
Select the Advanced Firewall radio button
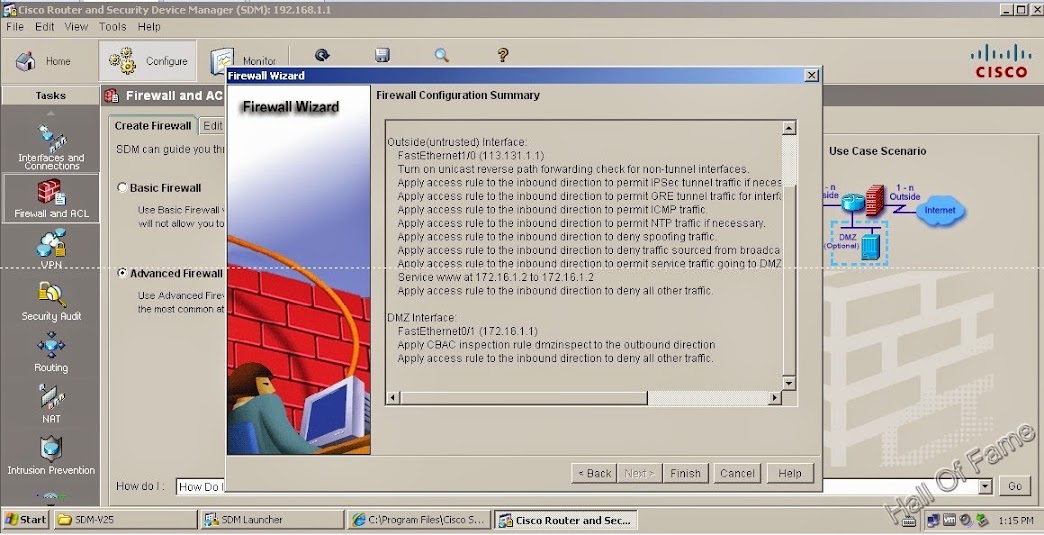tap(122, 273)
